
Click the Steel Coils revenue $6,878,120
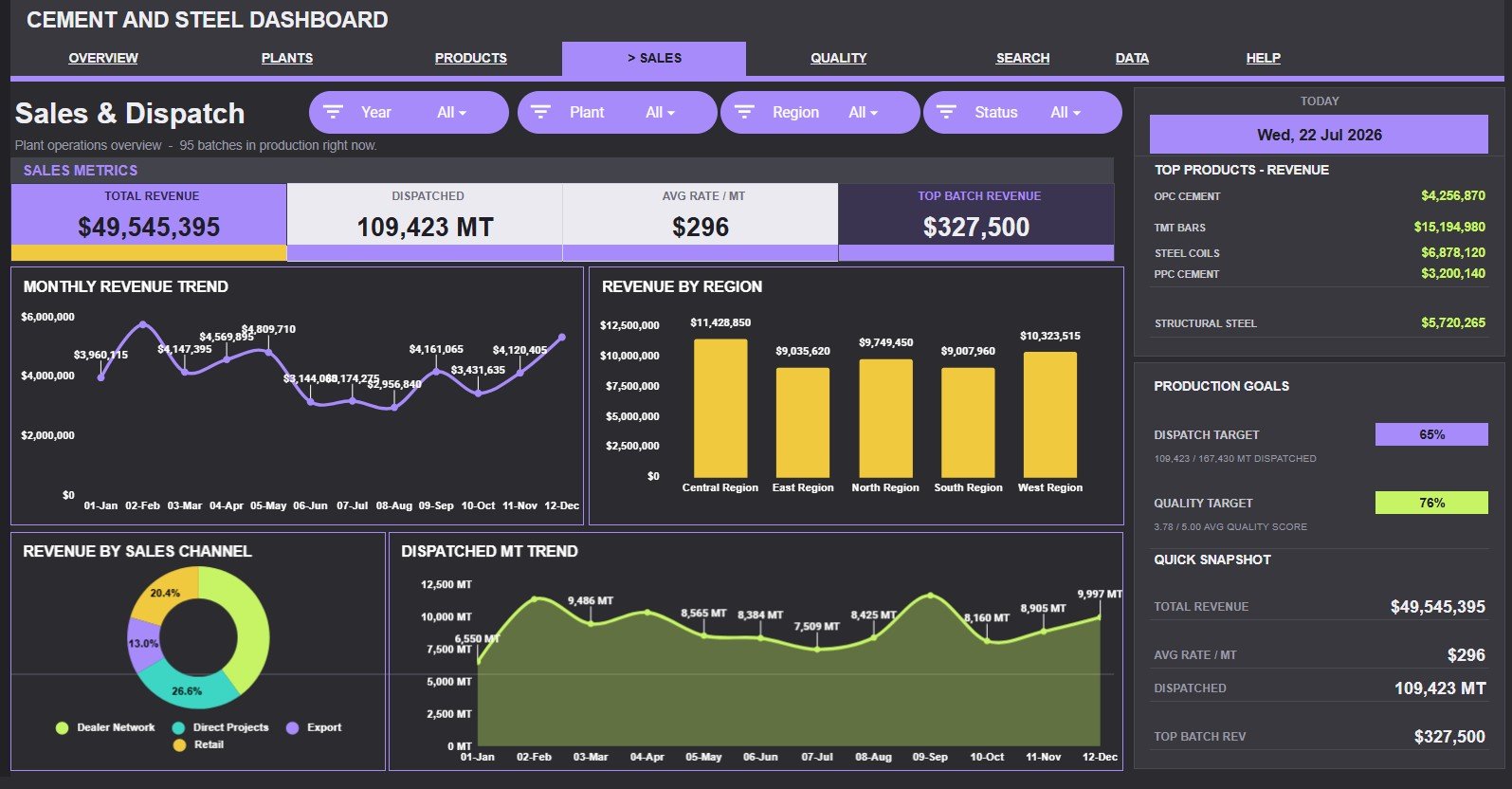(x=1453, y=252)
